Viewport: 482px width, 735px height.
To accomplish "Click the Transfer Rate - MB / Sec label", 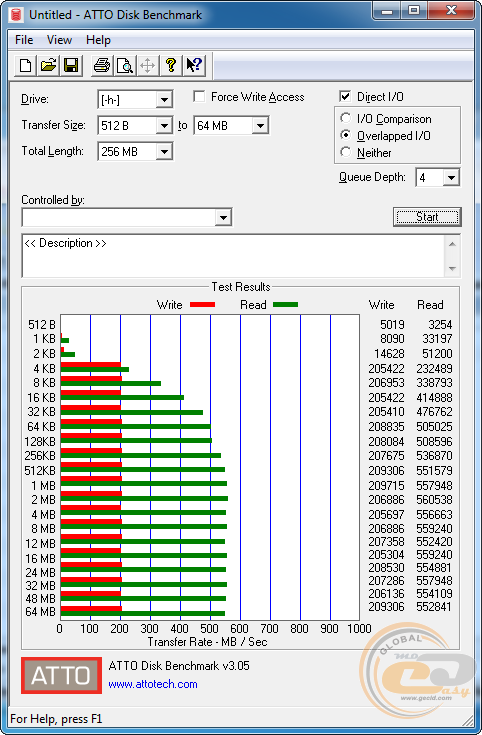I will (208, 642).
